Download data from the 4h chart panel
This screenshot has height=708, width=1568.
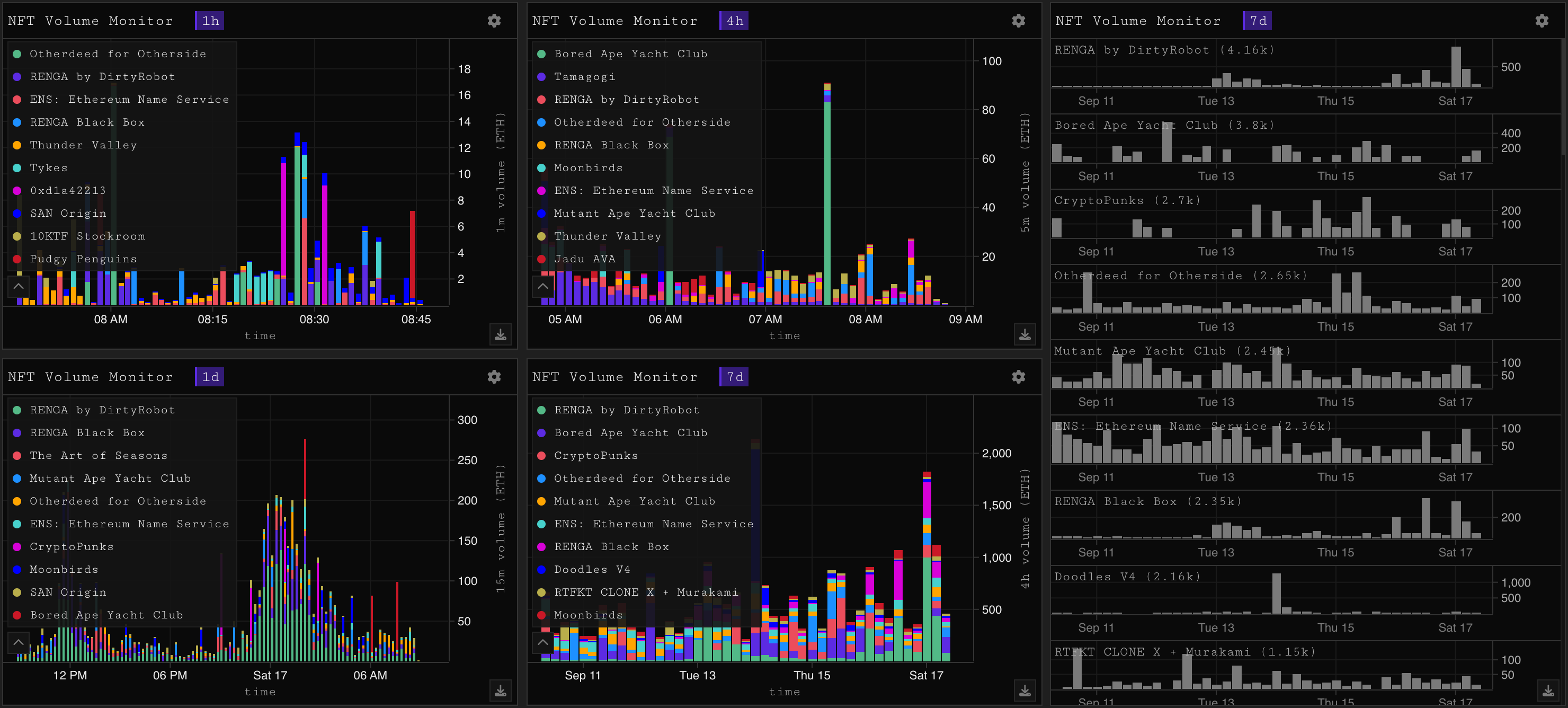tap(1024, 335)
